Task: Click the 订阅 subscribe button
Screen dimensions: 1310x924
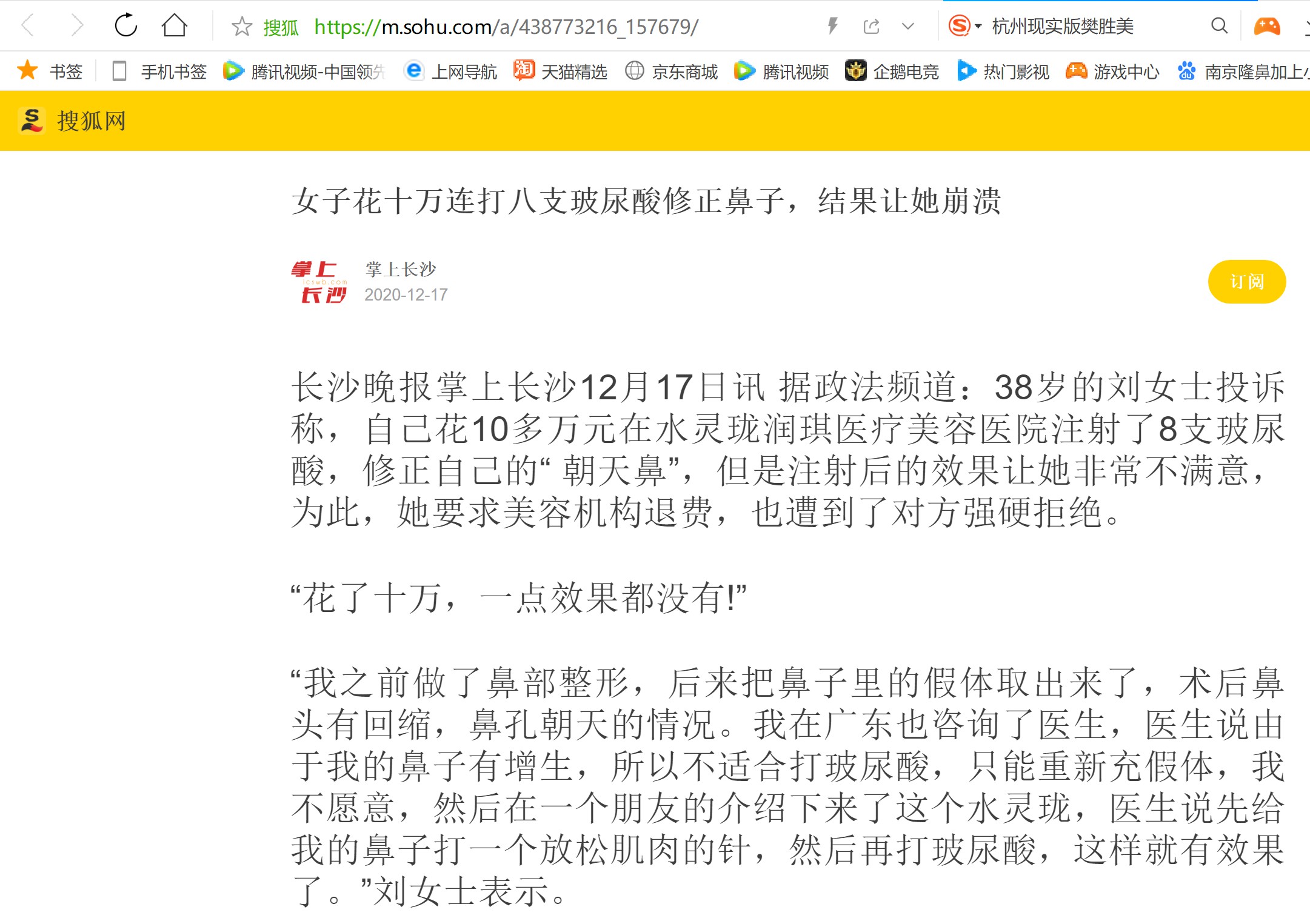Action: point(1246,281)
